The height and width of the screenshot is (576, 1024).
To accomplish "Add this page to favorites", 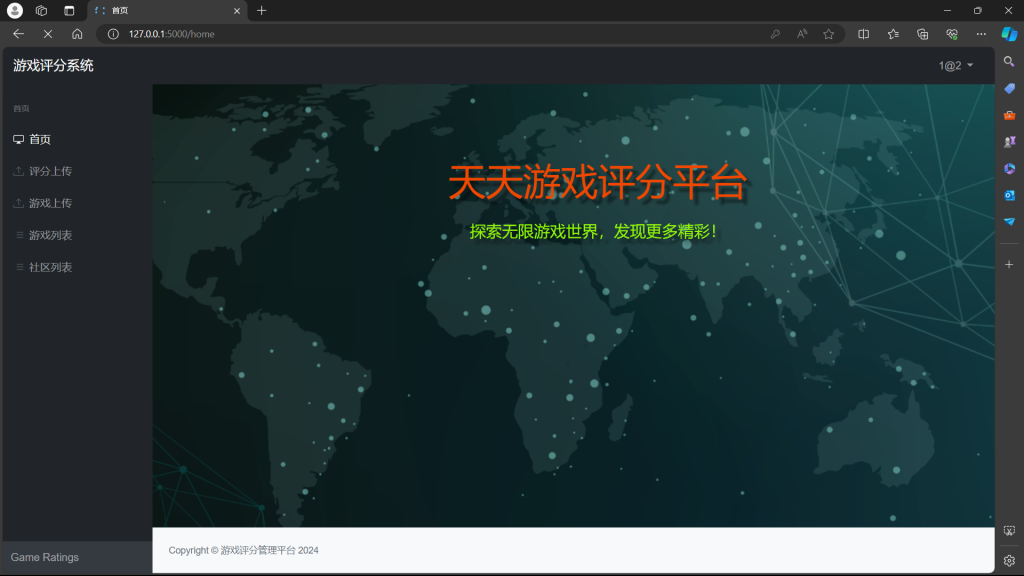I will (828, 34).
